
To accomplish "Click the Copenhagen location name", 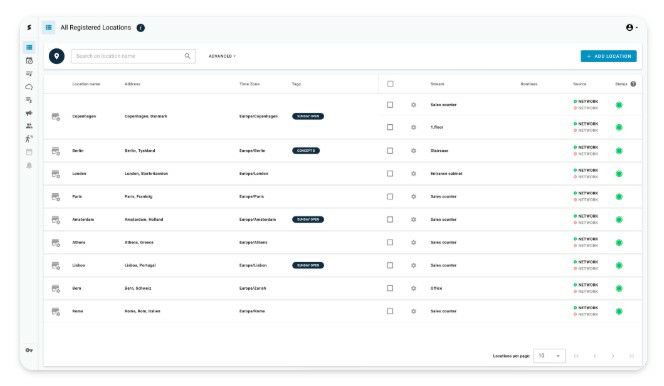I will [84, 116].
